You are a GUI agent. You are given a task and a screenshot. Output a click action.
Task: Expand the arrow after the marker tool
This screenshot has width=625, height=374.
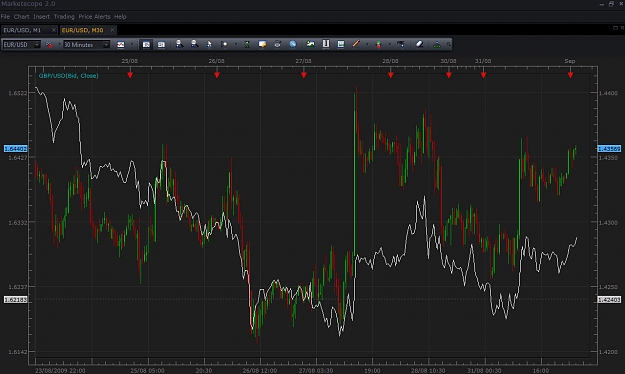coord(236,45)
